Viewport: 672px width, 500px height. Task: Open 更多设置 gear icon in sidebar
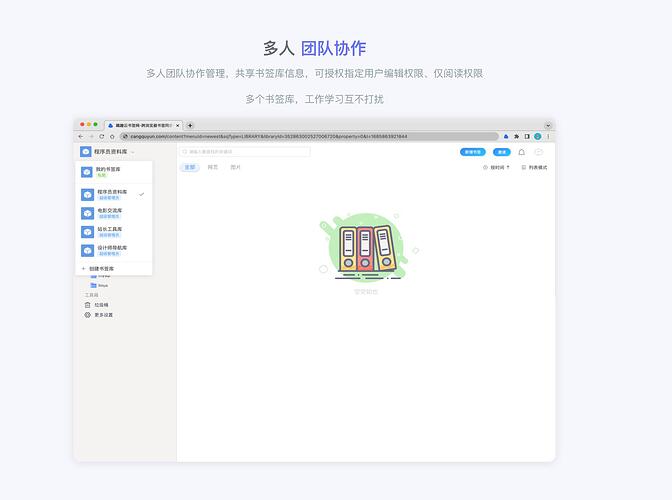coord(88,315)
